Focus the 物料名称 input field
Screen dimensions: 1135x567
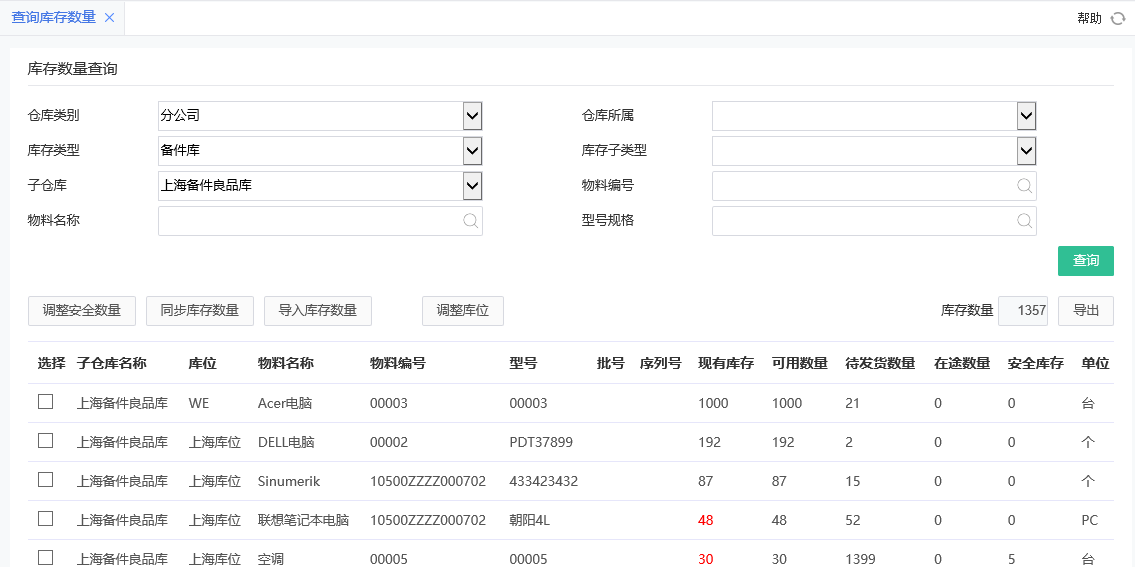(x=310, y=221)
